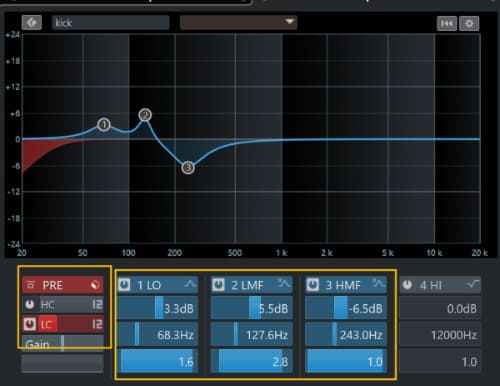This screenshot has height=386, width=500.
Task: Open band 4 HI filter type icon
Action: point(473,284)
